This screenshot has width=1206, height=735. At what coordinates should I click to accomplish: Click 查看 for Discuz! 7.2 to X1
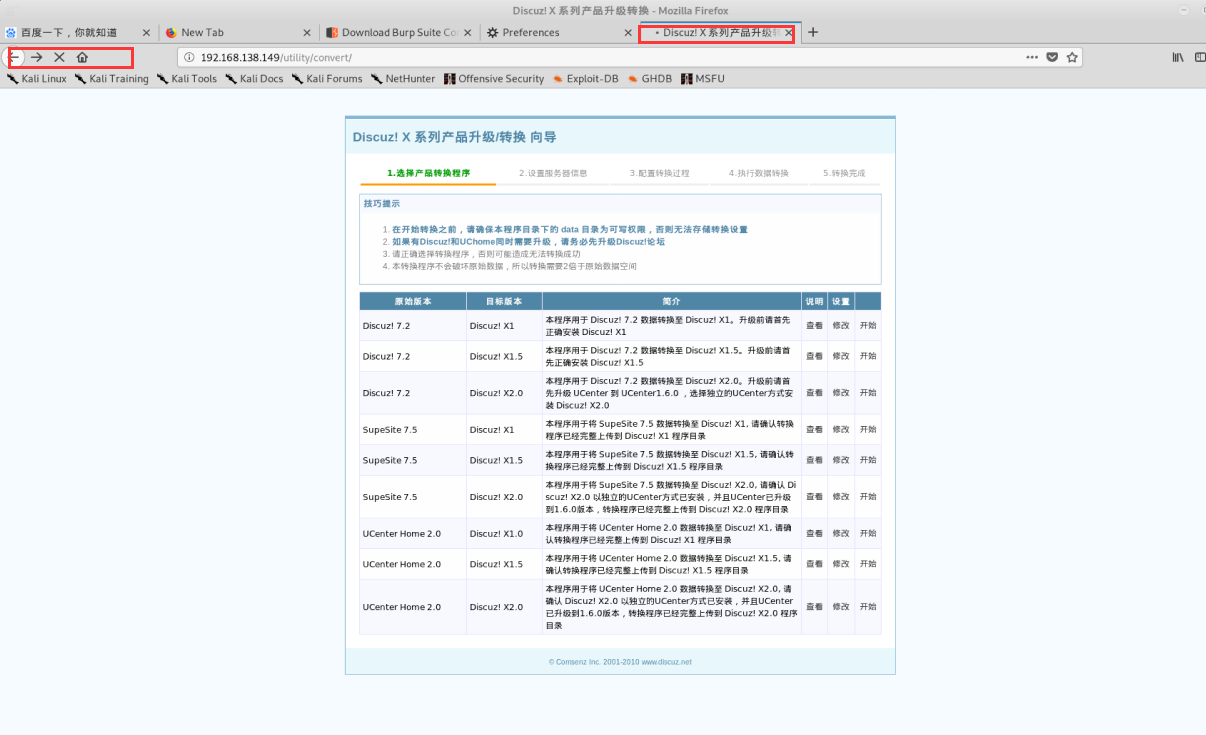tap(814, 326)
